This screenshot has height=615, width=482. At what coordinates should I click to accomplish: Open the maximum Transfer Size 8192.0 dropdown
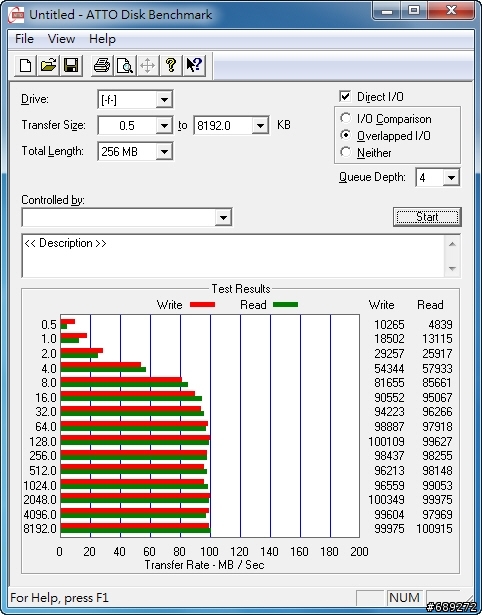tap(260, 126)
